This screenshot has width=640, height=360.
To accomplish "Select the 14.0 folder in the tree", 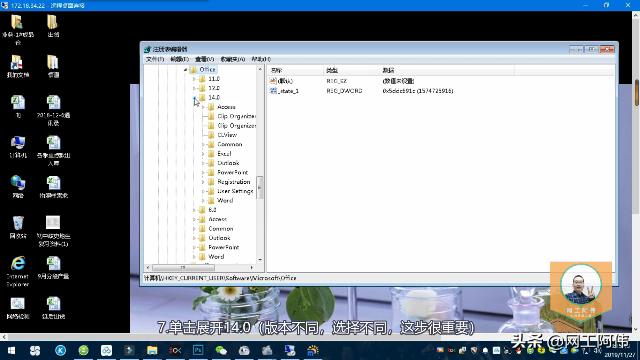I will click(214, 98).
